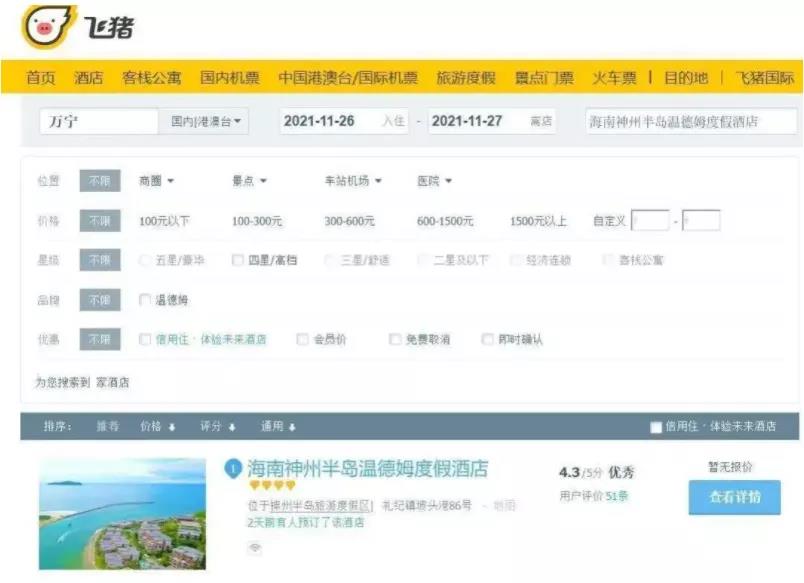The width and height of the screenshot is (804, 583).
Task: Filter price to 100元以下
Action: pyautogui.click(x=164, y=221)
